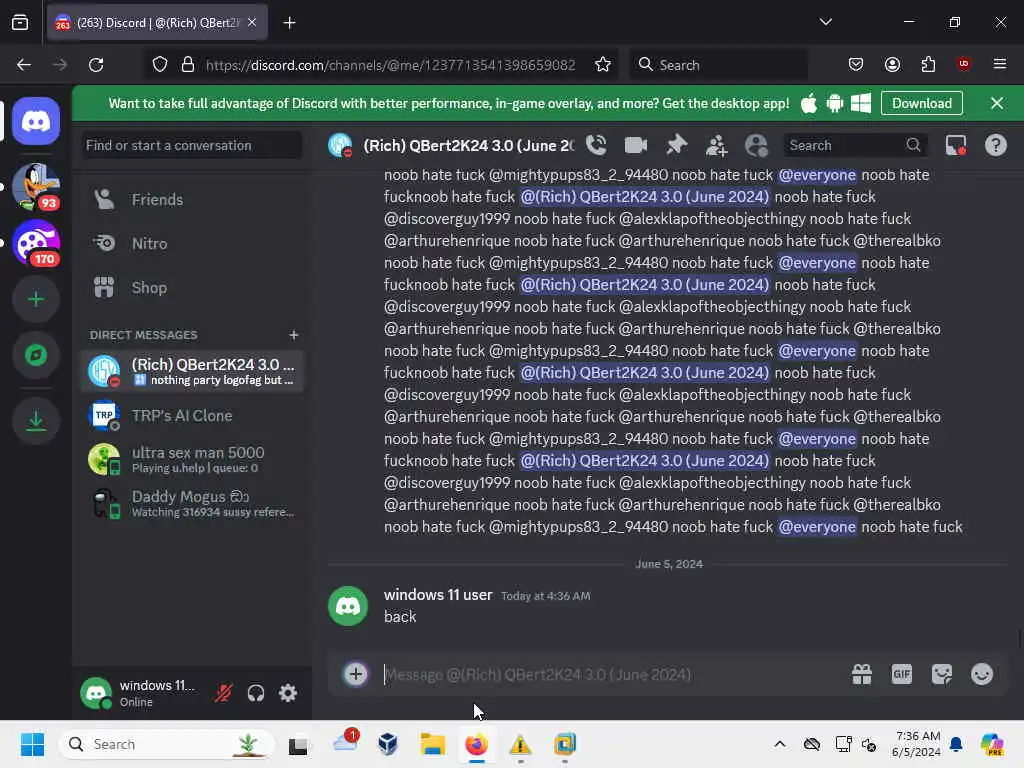Open Daddy Mogus conversation
The image size is (1024, 768).
point(192,504)
